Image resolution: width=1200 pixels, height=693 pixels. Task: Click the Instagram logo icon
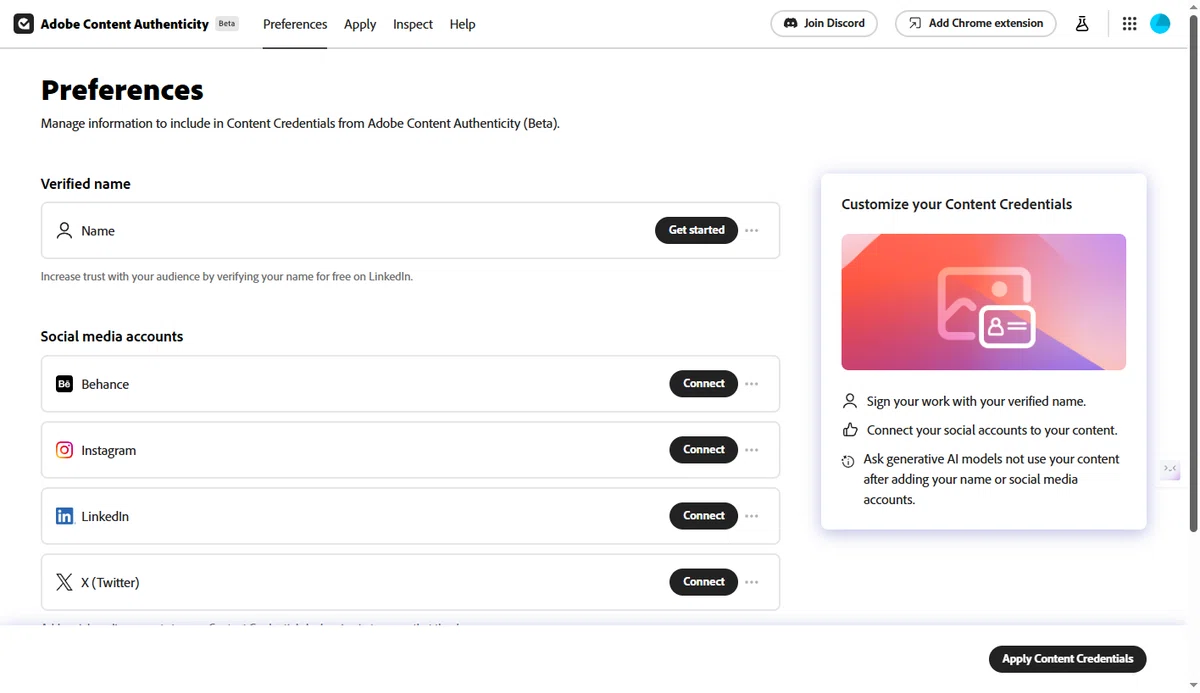coord(64,450)
